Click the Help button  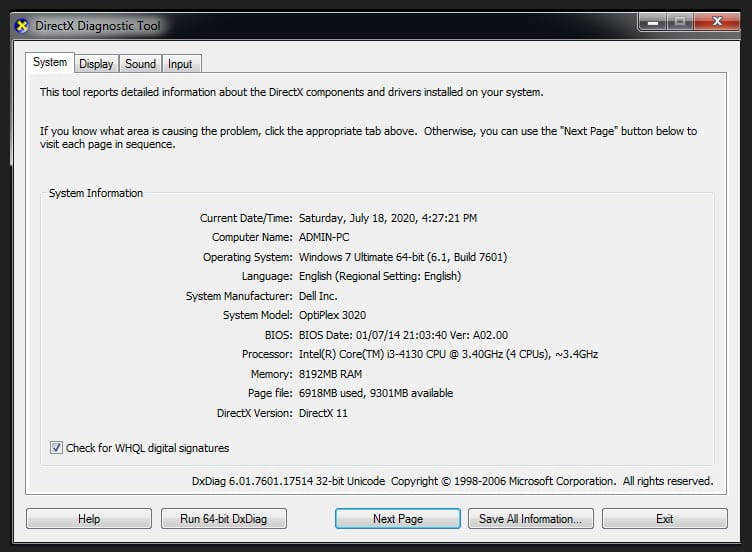(89, 518)
